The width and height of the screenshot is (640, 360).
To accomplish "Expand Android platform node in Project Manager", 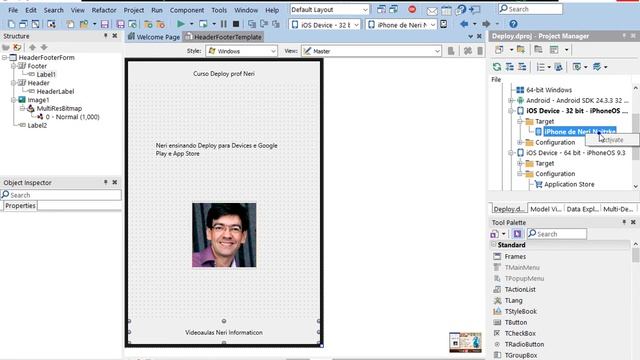I will 511,100.
